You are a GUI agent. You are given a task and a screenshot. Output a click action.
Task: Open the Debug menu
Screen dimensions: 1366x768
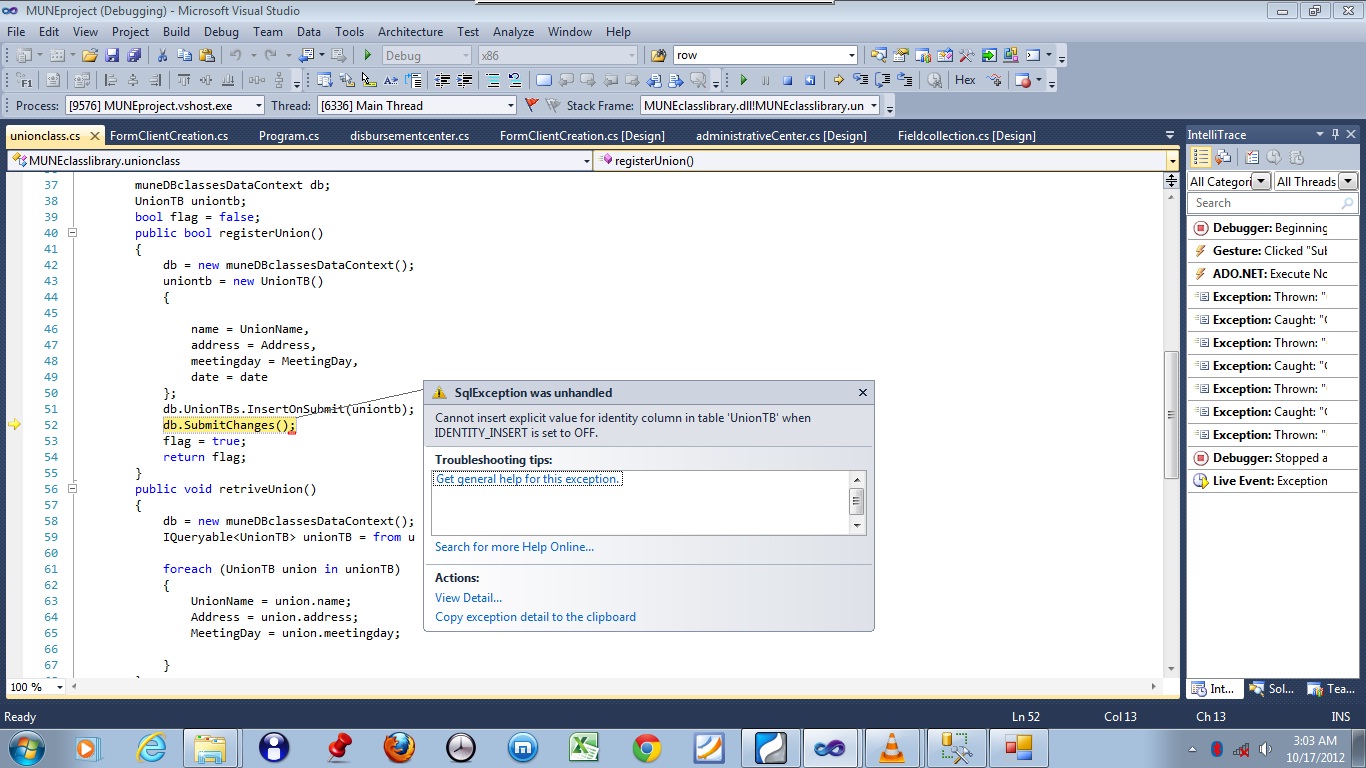tap(221, 32)
